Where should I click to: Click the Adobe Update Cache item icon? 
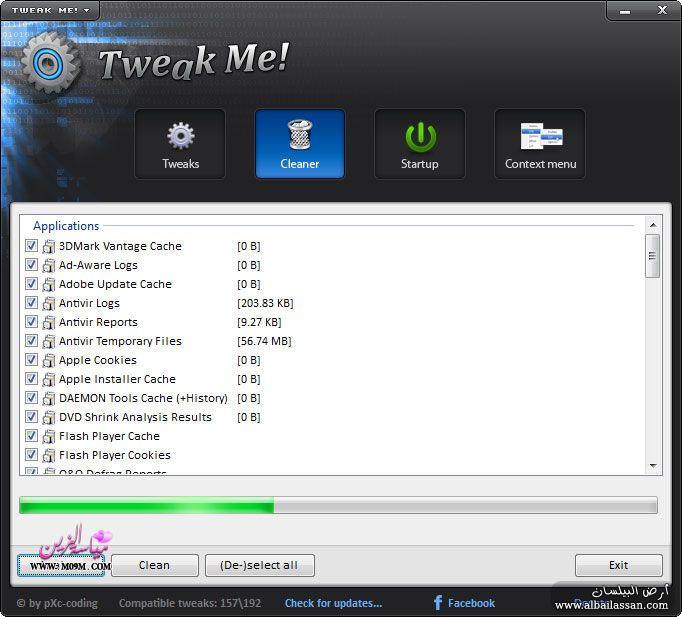pos(49,284)
